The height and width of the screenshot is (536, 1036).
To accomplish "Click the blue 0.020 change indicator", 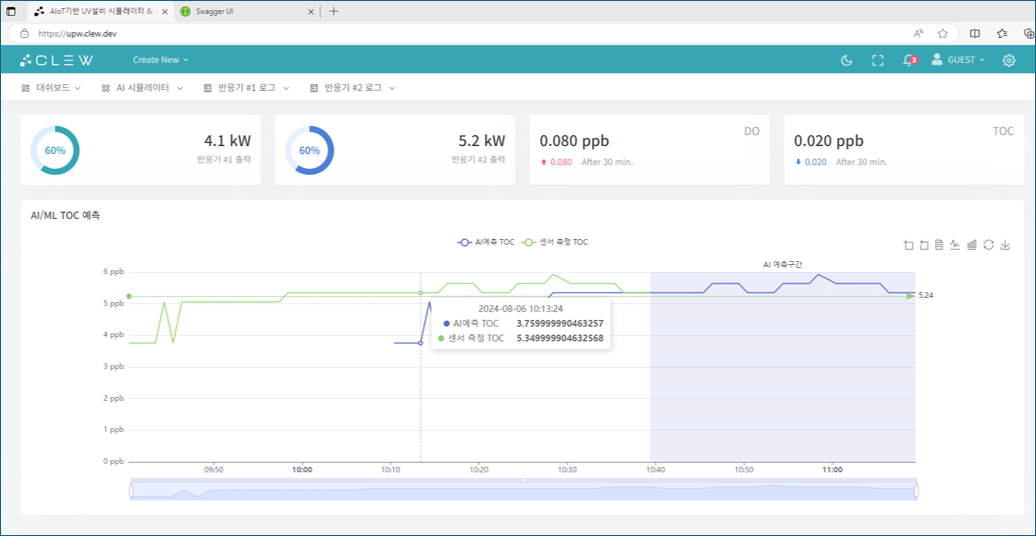I will [x=810, y=162].
